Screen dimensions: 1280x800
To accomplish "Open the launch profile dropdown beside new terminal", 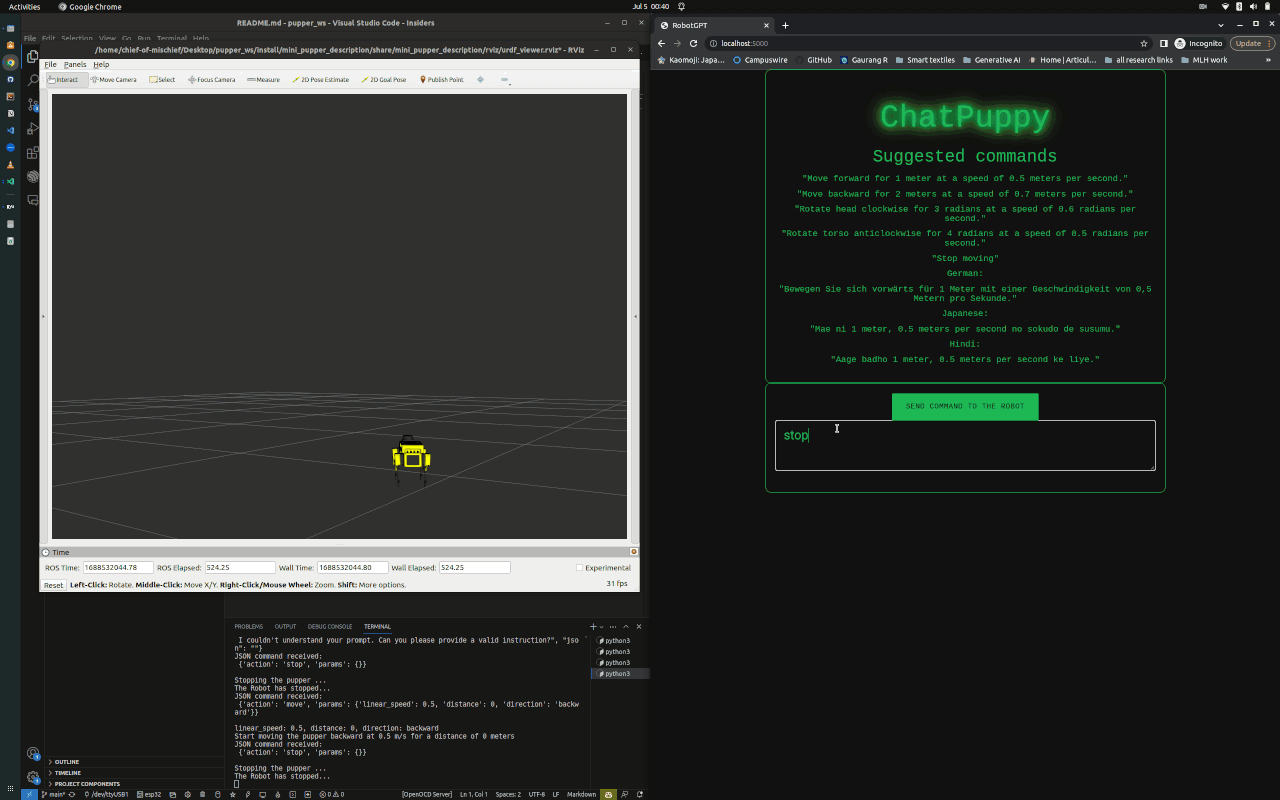I will [602, 627].
